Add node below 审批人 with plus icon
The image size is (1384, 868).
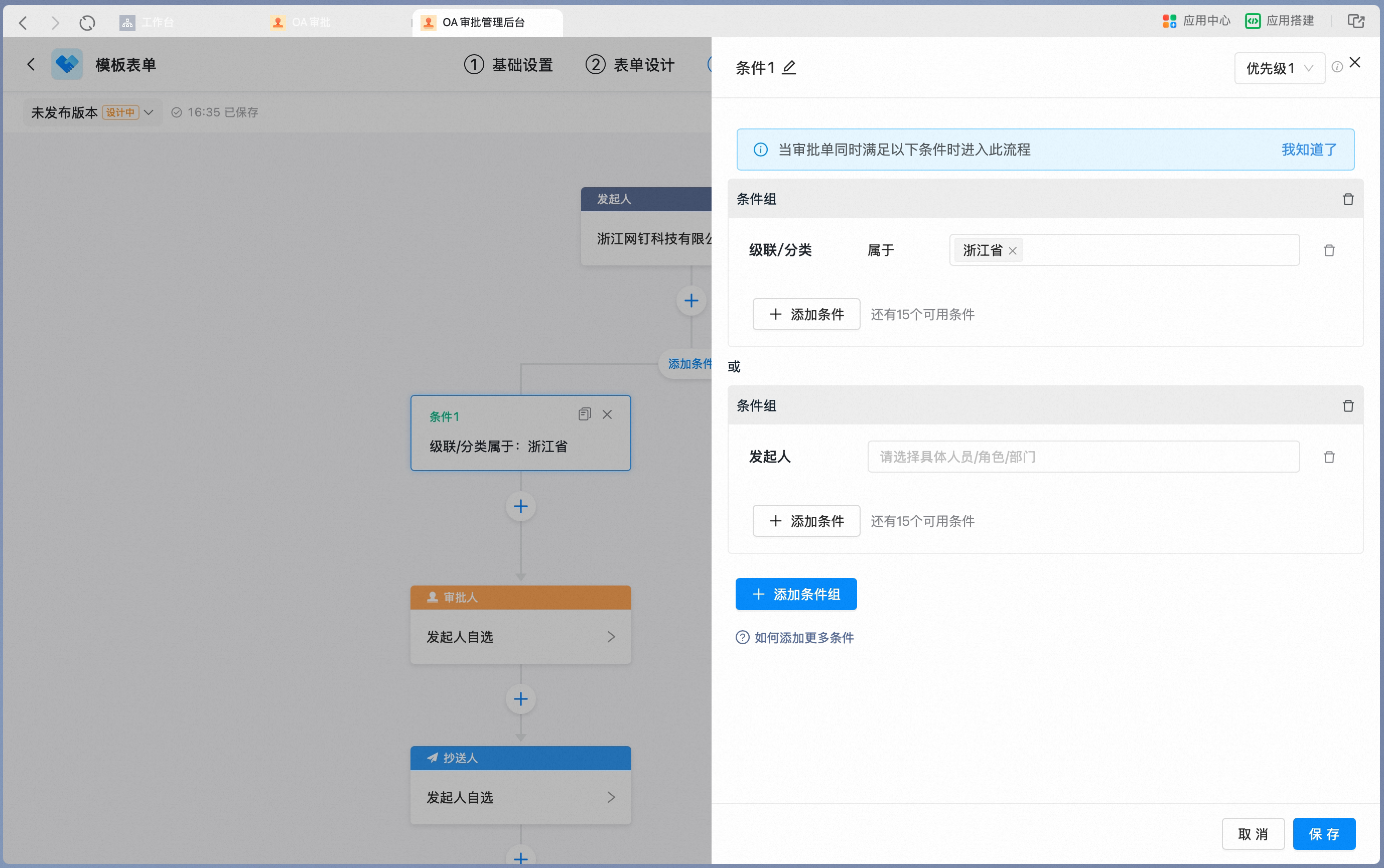pos(521,698)
